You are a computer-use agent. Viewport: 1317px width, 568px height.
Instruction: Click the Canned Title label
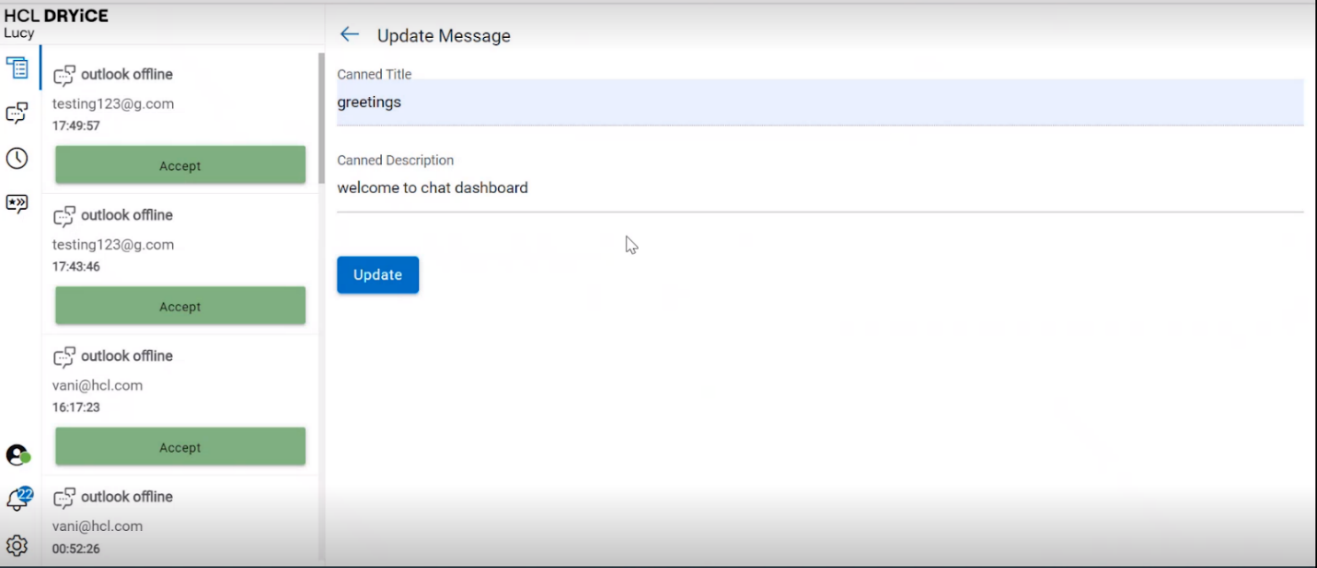pyautogui.click(x=374, y=74)
